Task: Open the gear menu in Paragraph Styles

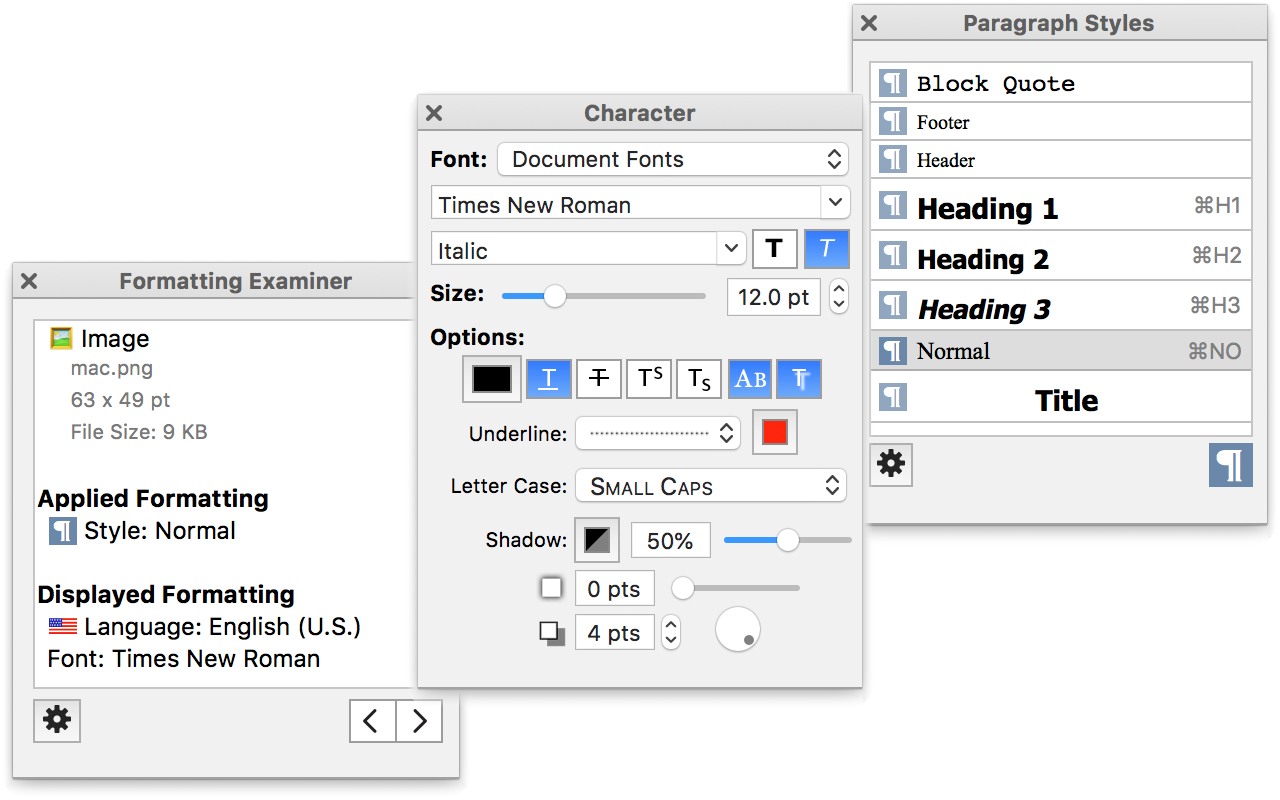Action: pyautogui.click(x=890, y=464)
